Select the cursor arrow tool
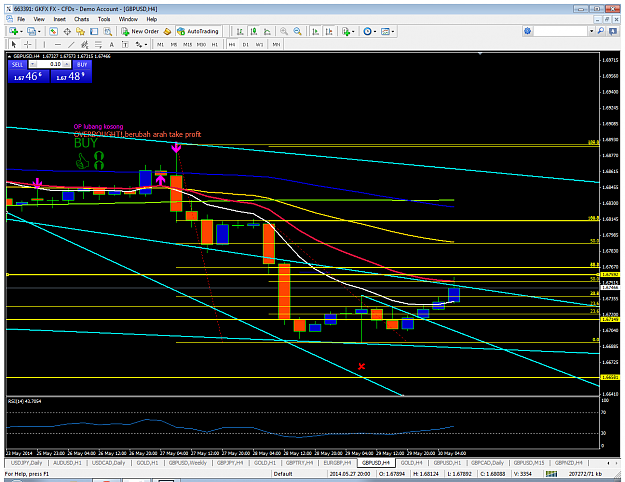Image resolution: width=625 pixels, height=482 pixels. (x=14, y=44)
